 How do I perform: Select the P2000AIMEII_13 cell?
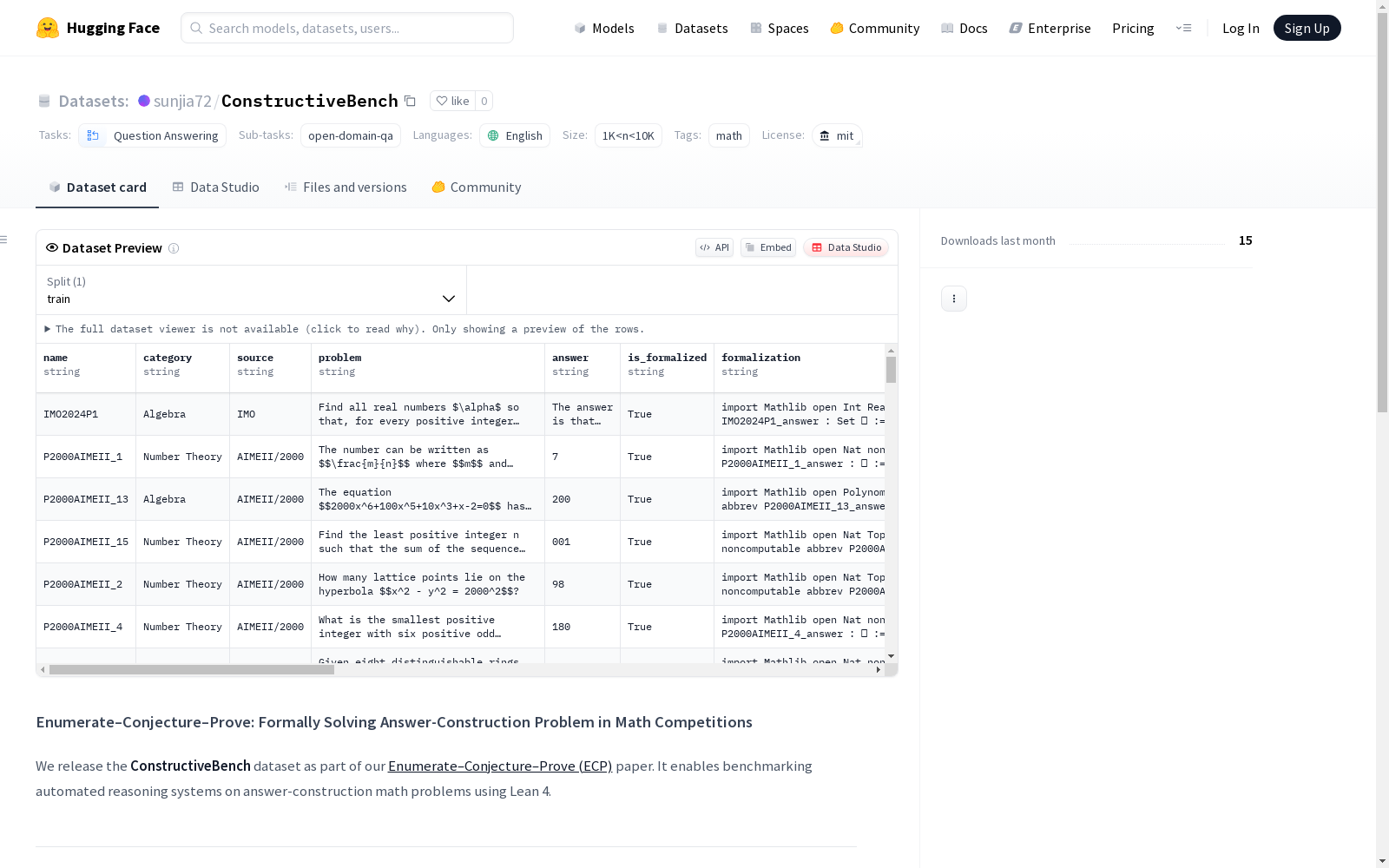(86, 499)
